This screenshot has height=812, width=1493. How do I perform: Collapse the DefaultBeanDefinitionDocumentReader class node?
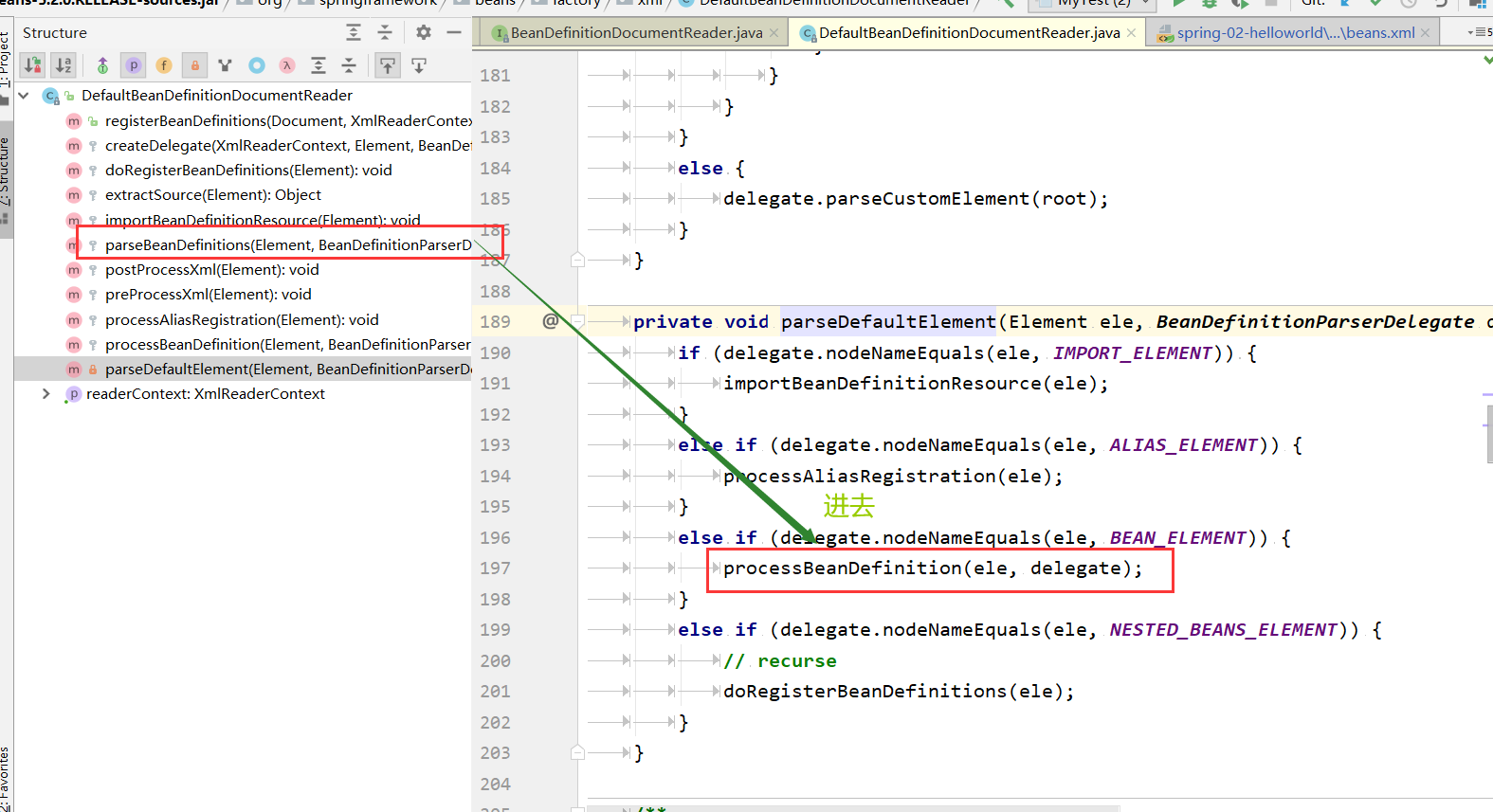24,96
